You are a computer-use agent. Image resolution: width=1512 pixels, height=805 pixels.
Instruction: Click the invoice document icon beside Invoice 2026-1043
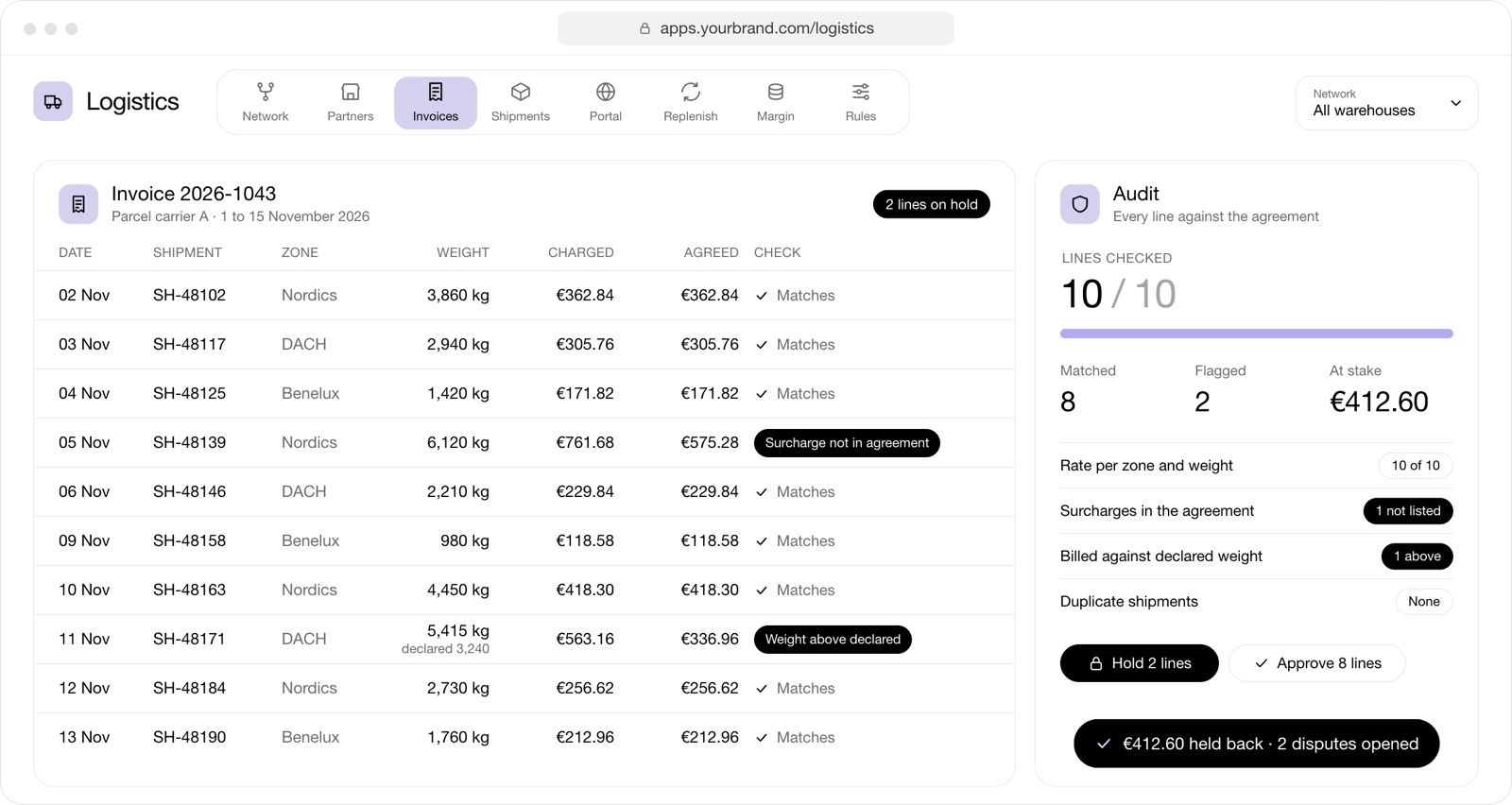(78, 204)
